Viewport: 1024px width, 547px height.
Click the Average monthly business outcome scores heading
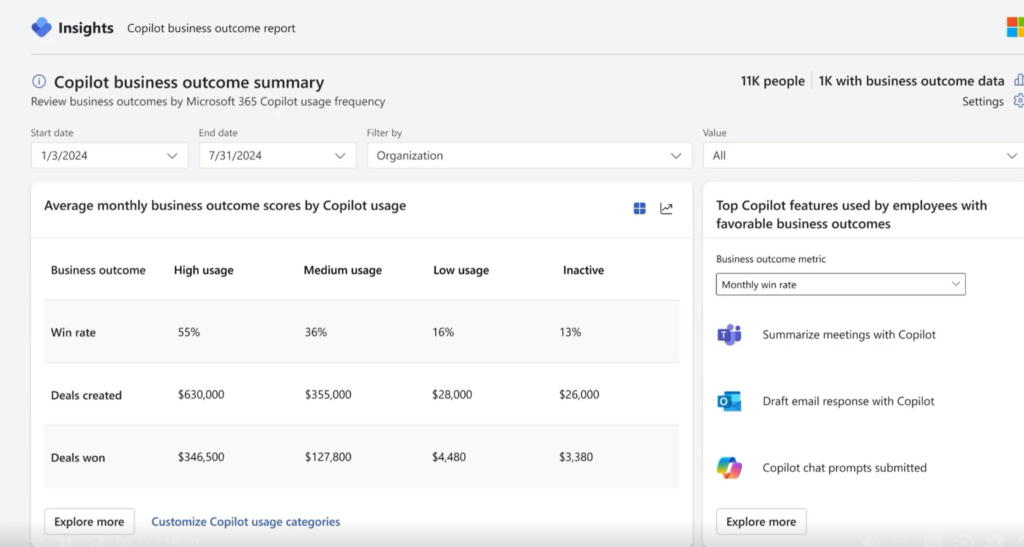pyautogui.click(x=225, y=206)
